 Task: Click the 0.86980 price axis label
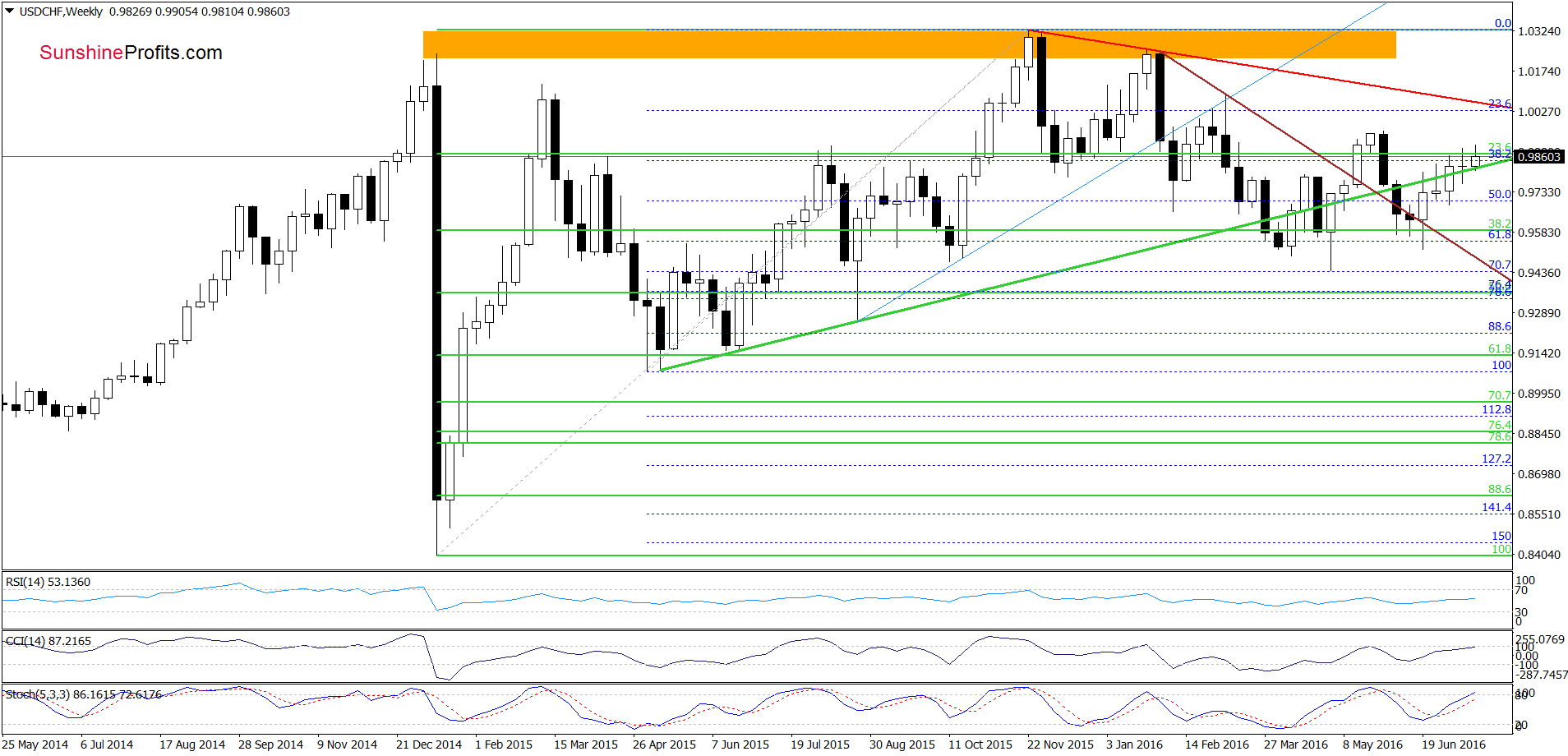click(1539, 474)
